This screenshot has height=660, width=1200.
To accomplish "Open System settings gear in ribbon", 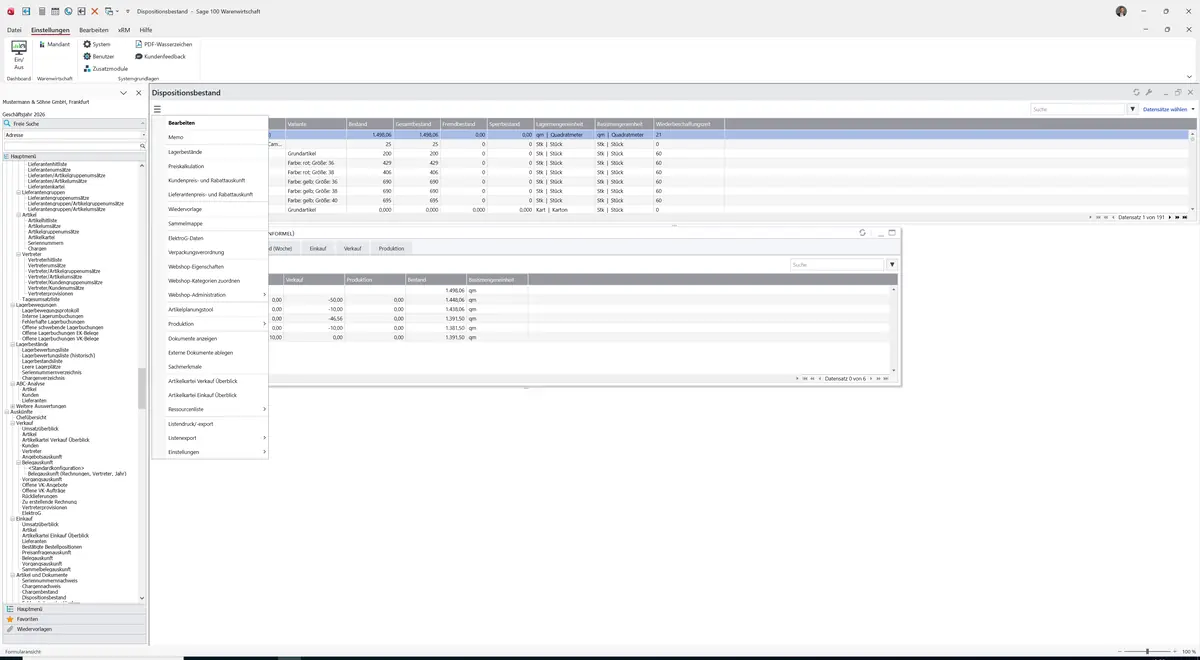I will 97,44.
